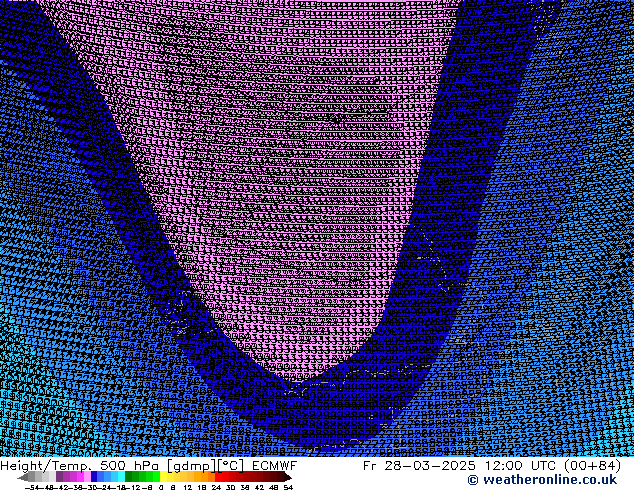Click the time '12:00 UTC'
The width and height of the screenshot is (634, 490).
pos(522,466)
